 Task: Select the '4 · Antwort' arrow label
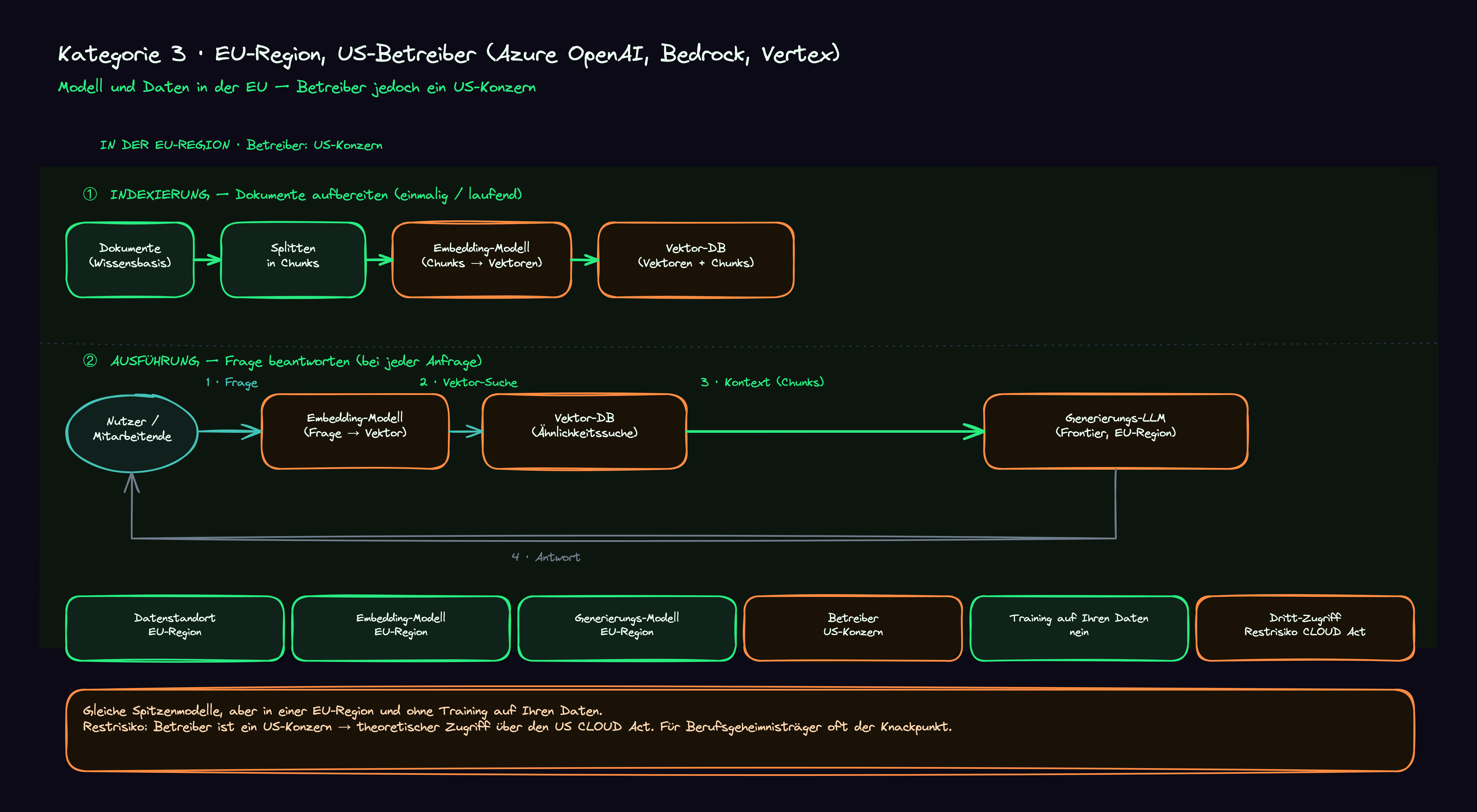pyautogui.click(x=546, y=557)
